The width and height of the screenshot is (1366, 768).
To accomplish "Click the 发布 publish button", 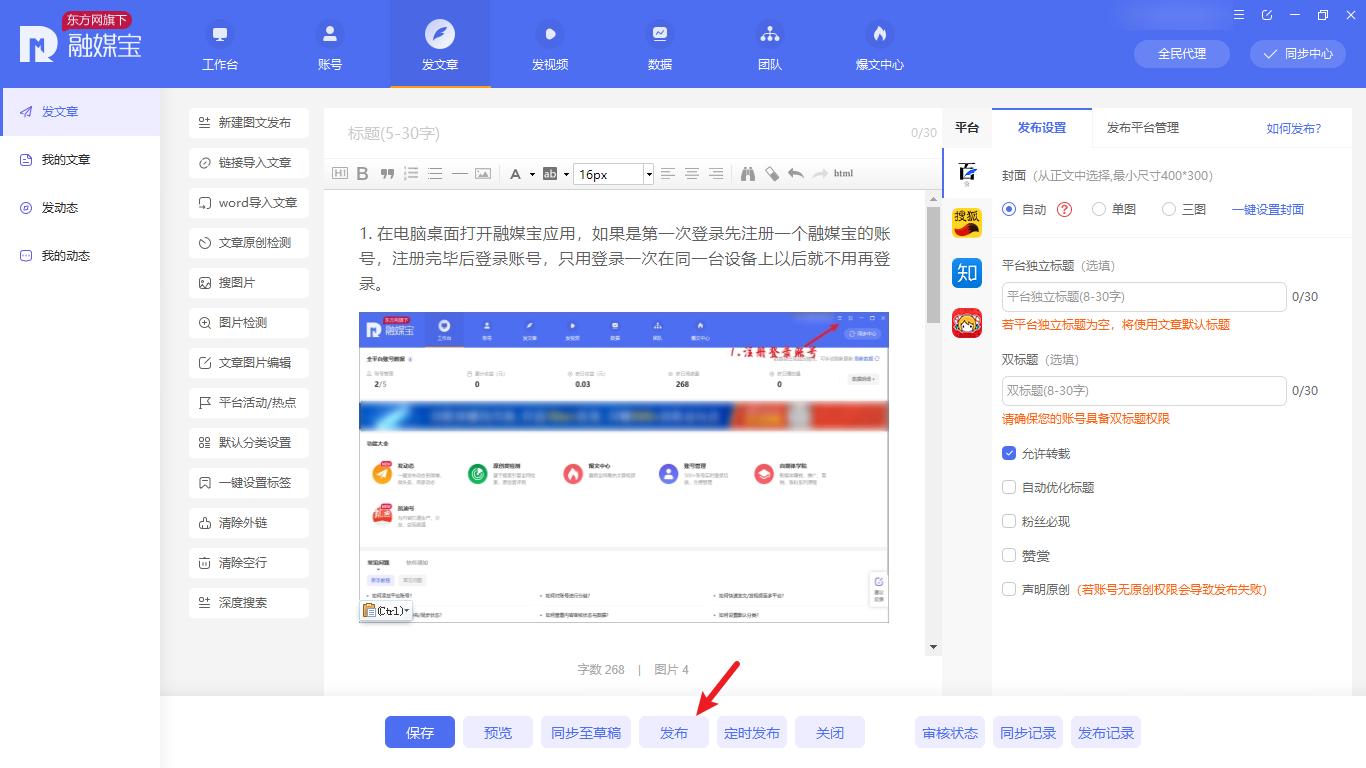I will pyautogui.click(x=673, y=732).
